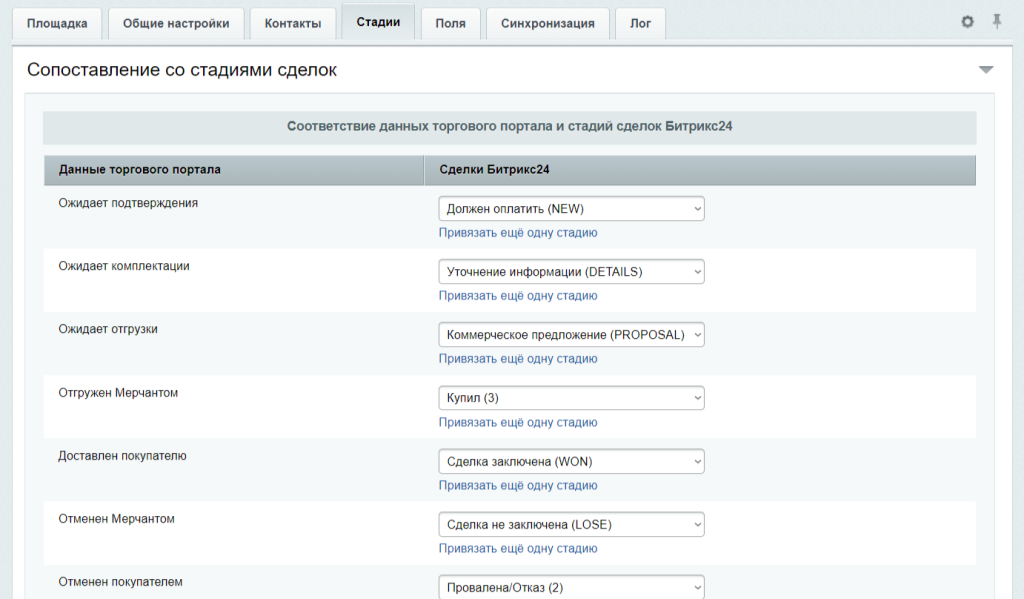Click the Сопоставление со стадиями сделок title
Viewport: 1024px width, 599px height.
tap(182, 70)
